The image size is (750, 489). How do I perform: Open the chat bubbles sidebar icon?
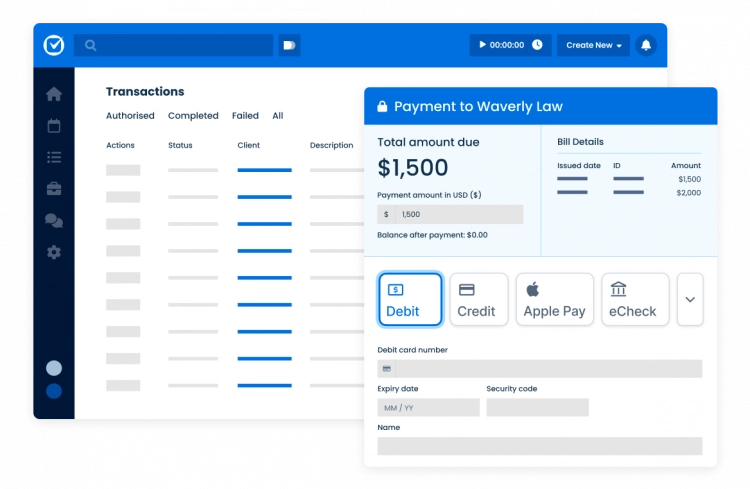pos(54,220)
